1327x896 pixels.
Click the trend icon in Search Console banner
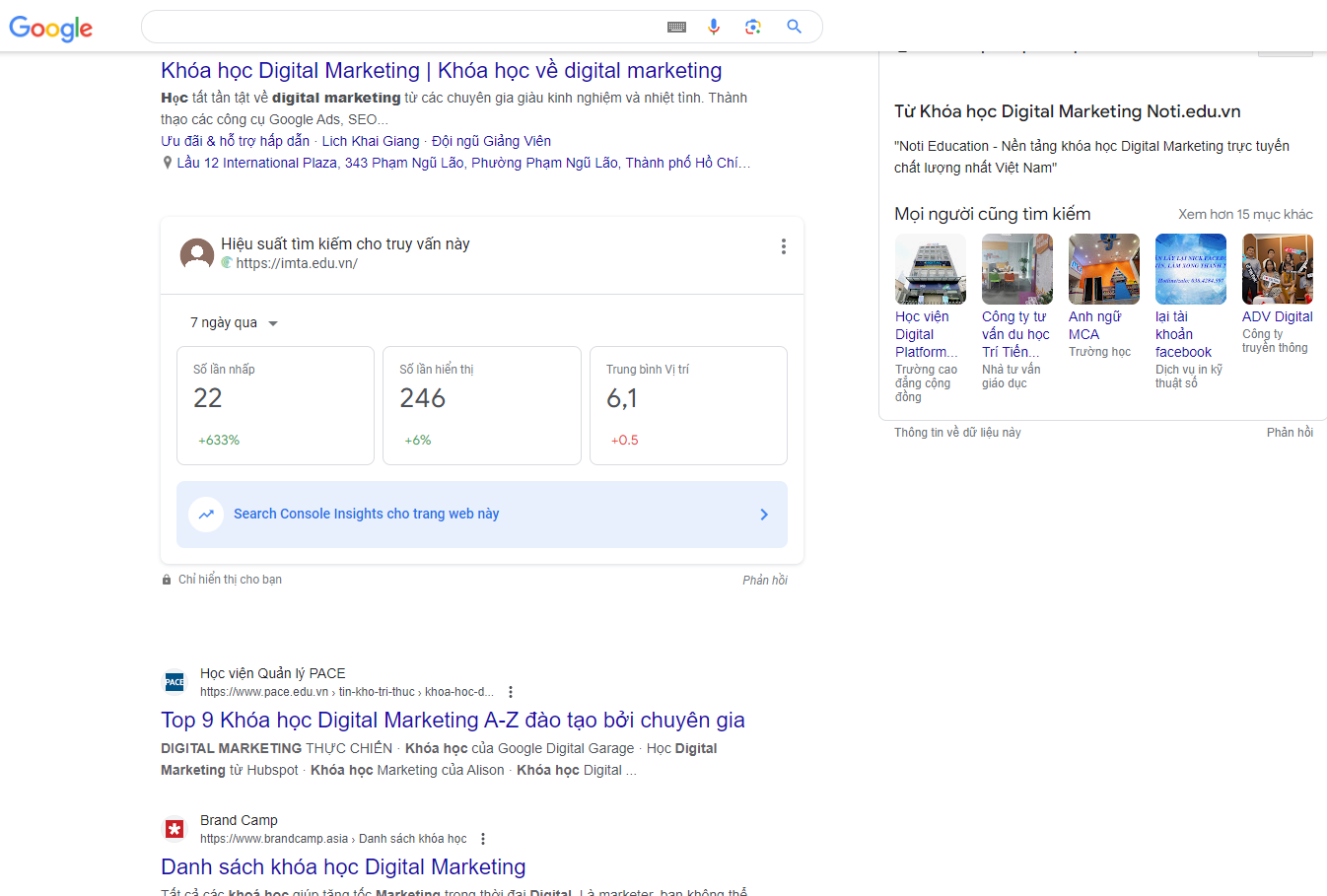point(206,515)
